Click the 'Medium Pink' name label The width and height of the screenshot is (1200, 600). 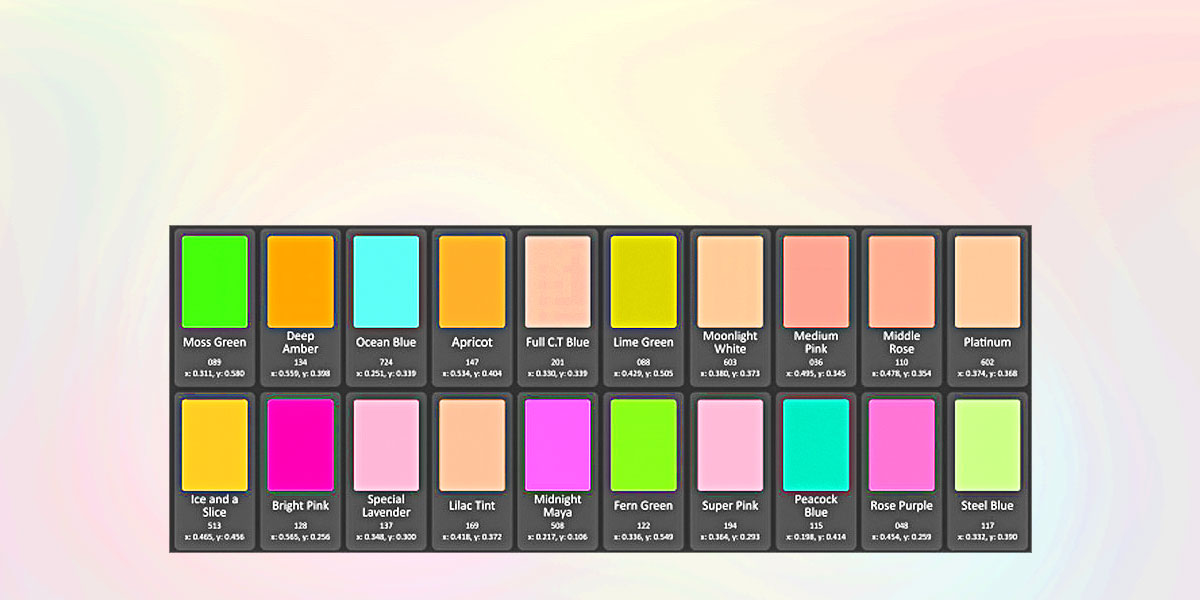pos(816,342)
